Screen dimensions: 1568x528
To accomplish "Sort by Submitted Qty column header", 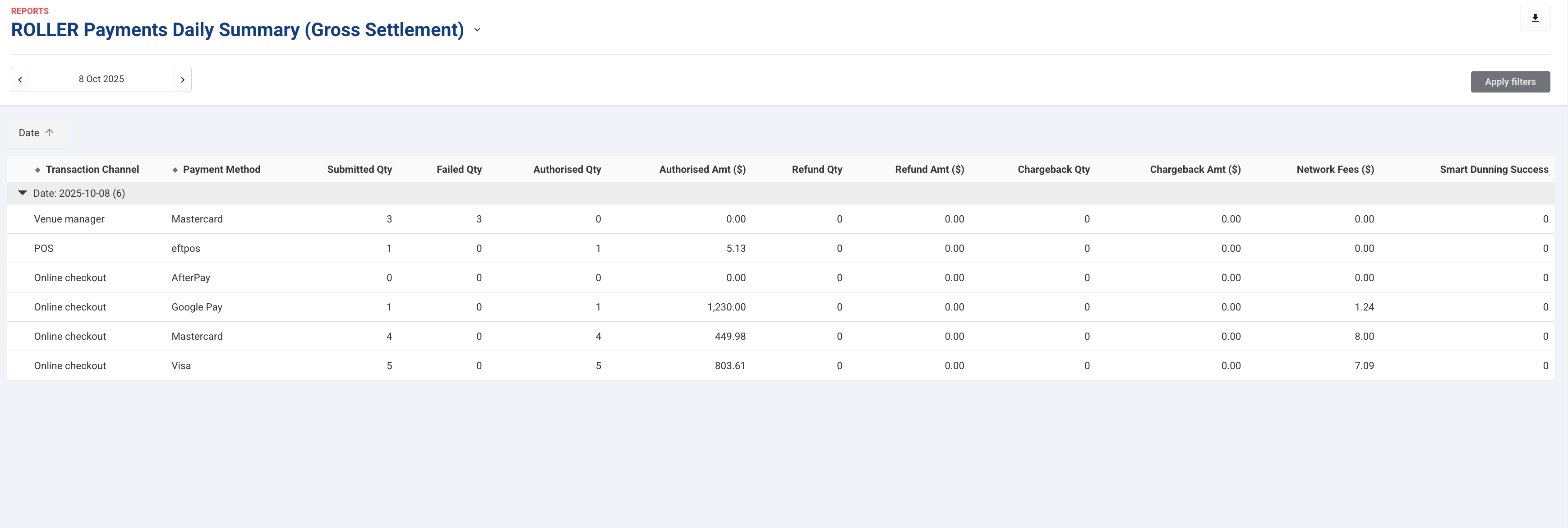I will pyautogui.click(x=359, y=169).
